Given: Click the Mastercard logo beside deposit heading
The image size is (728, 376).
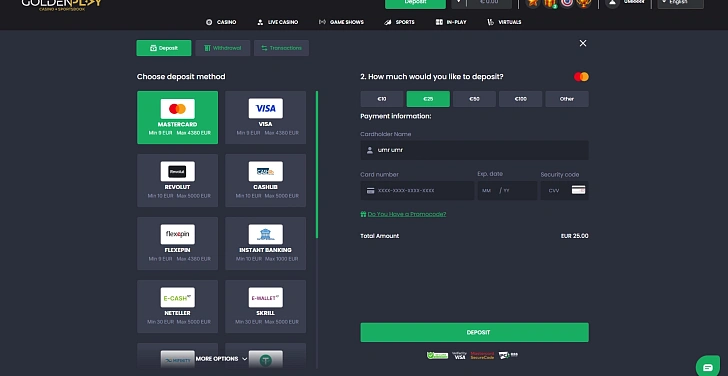Looking at the screenshot, I should tap(581, 77).
